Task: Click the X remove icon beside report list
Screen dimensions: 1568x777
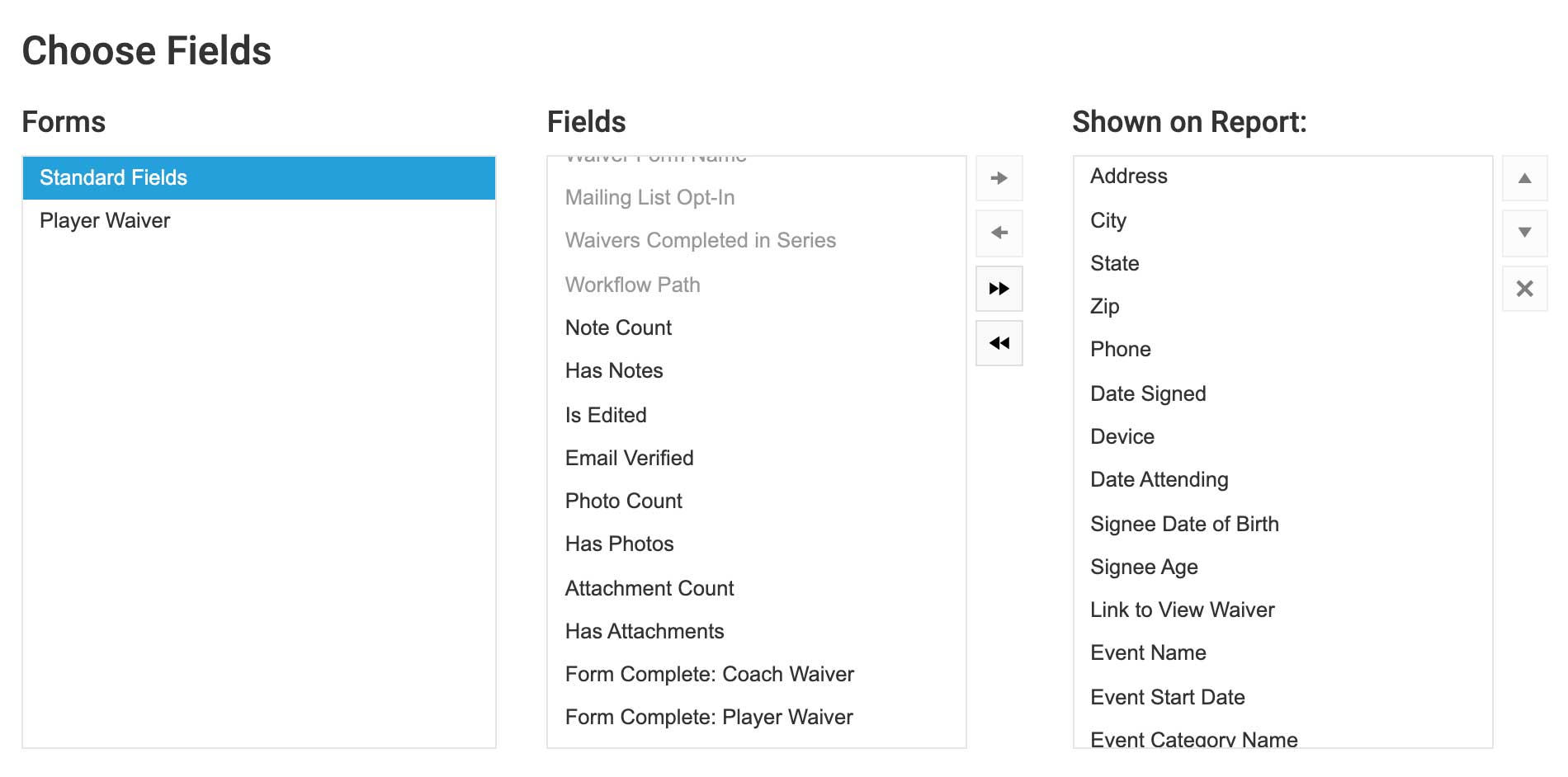Action: (1524, 288)
